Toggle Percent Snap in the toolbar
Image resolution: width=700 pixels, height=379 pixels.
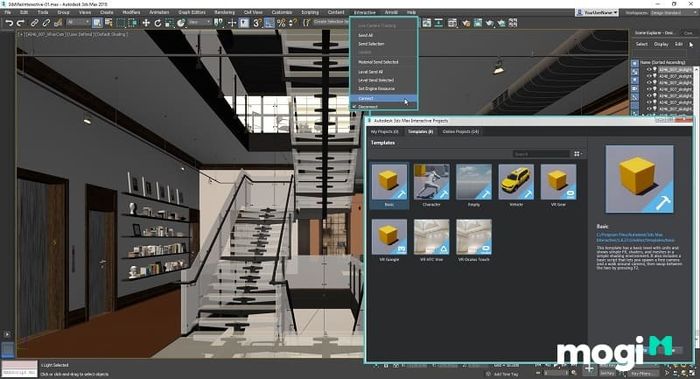coord(281,23)
